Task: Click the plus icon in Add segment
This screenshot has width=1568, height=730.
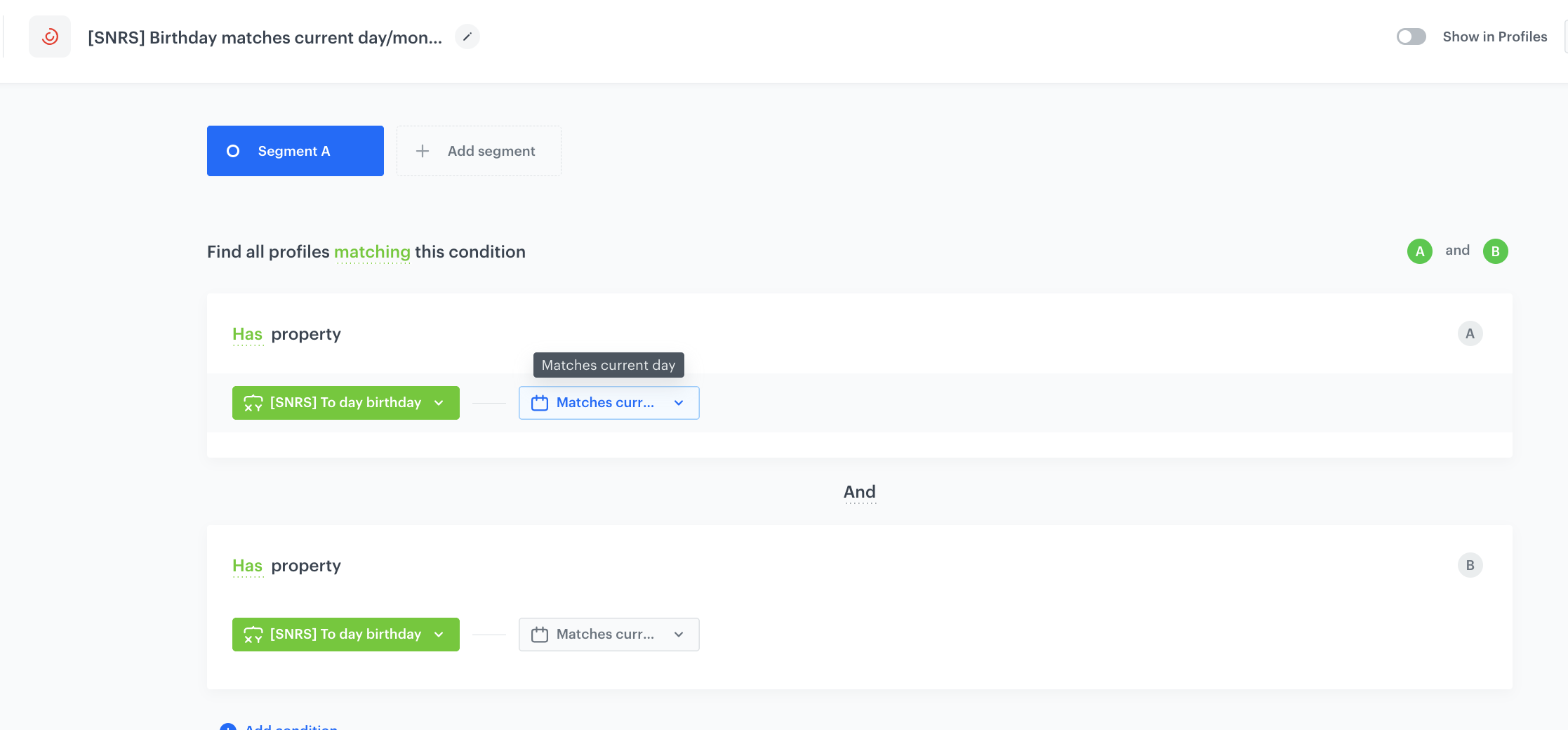Action: [423, 151]
